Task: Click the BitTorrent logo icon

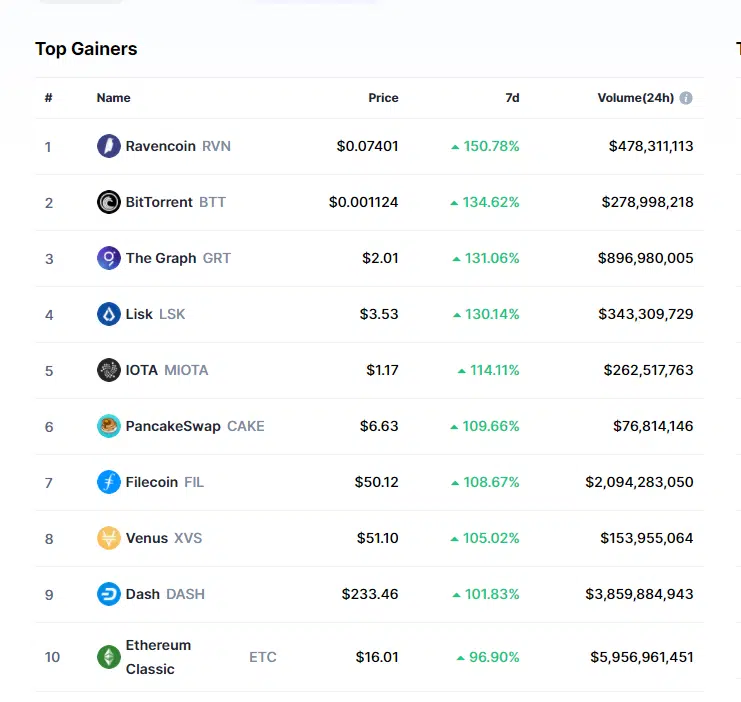Action: (108, 202)
